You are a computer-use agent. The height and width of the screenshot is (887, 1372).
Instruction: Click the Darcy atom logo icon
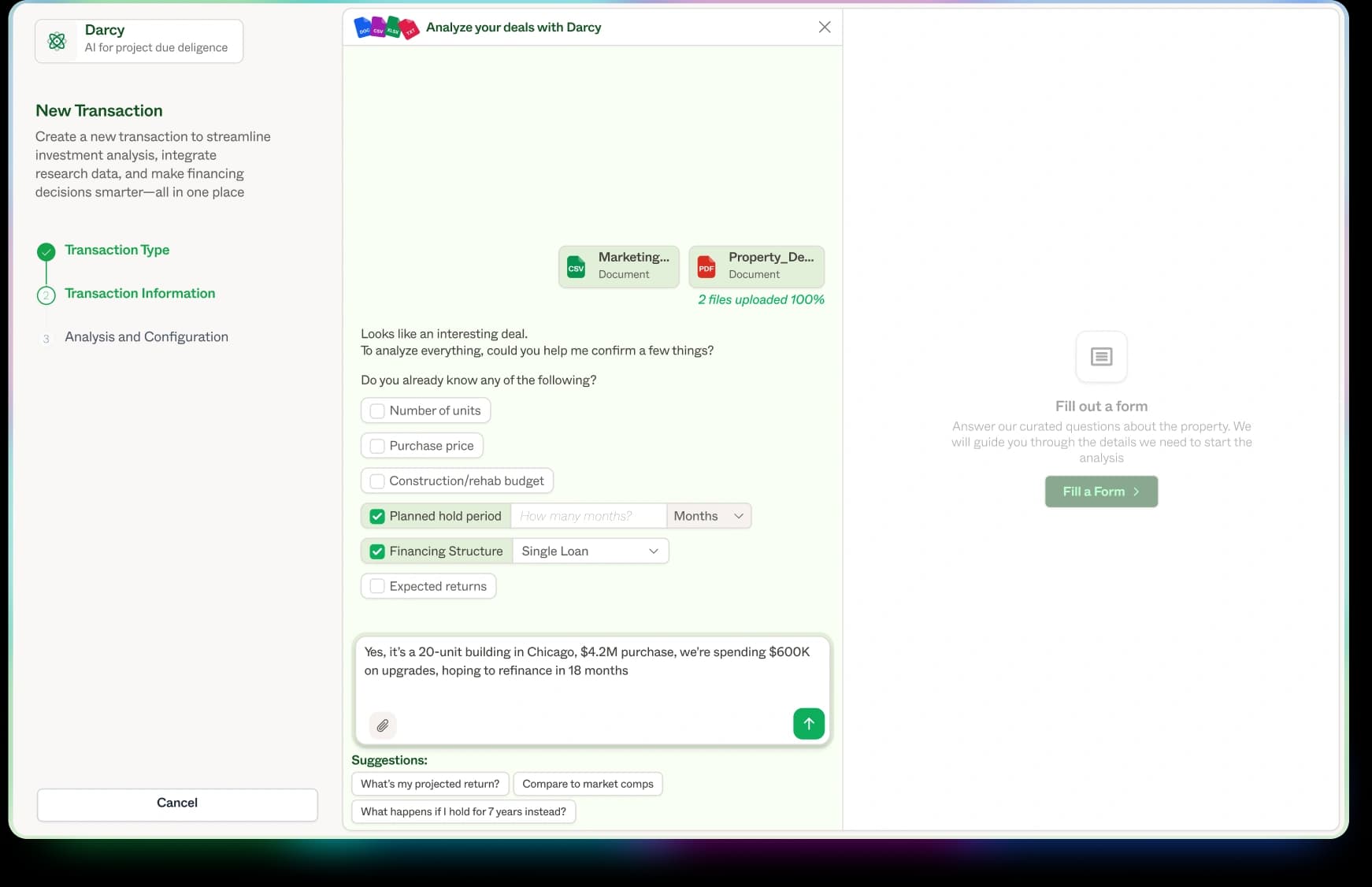57,41
